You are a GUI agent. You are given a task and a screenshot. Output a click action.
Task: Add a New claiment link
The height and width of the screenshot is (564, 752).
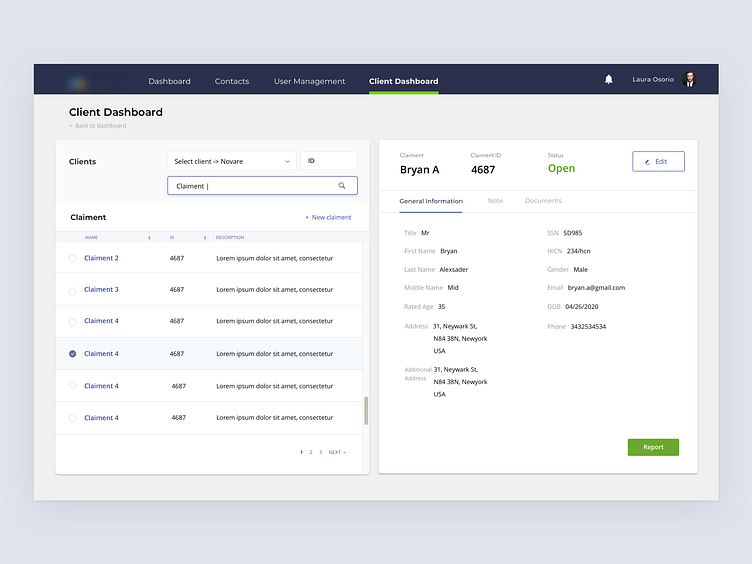pos(328,217)
